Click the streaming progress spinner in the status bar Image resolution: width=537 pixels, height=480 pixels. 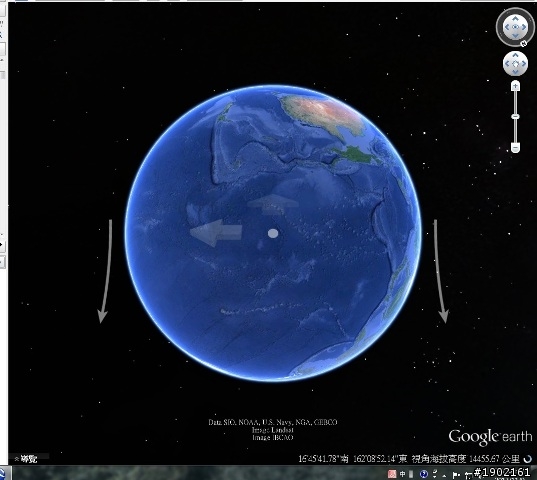click(528, 459)
